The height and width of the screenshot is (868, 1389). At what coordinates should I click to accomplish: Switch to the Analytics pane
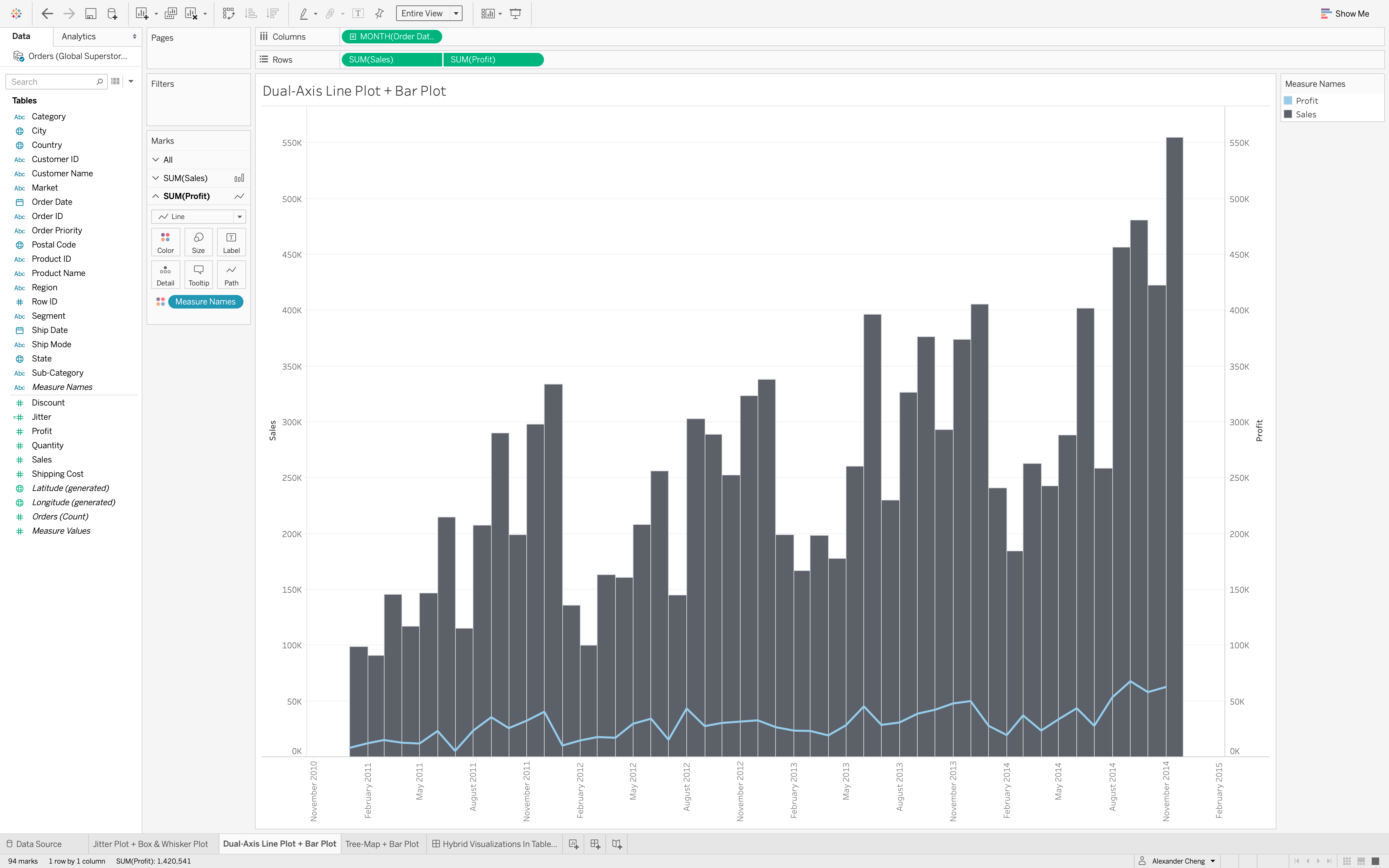pos(79,36)
